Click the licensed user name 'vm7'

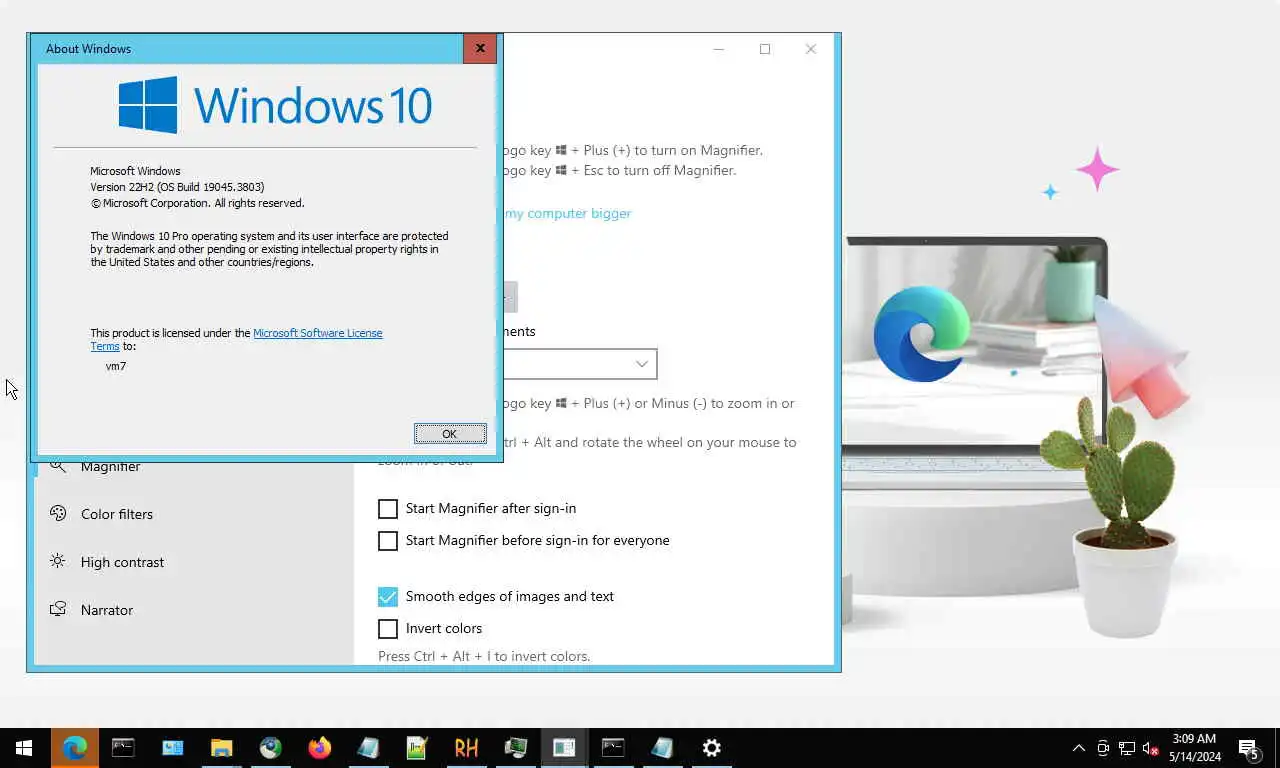tap(116, 366)
